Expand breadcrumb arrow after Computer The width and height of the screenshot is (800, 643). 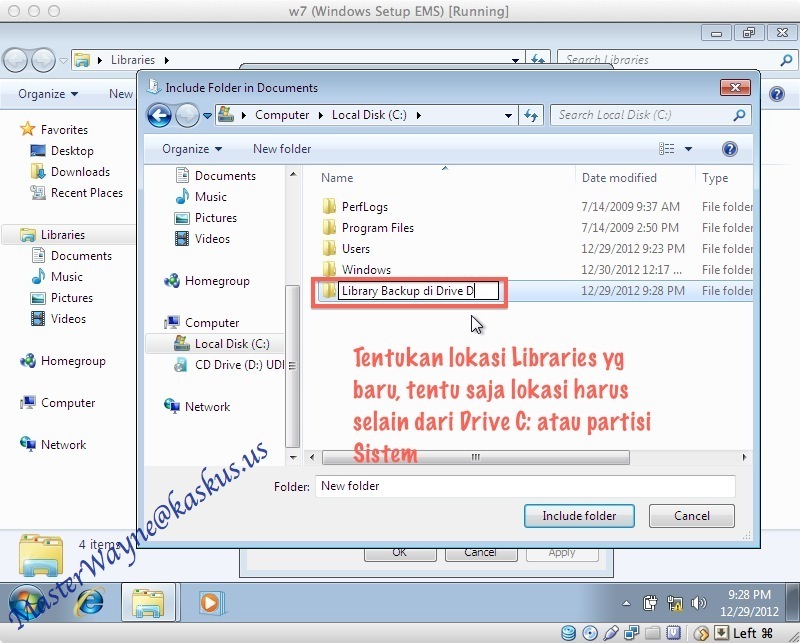[321, 116]
